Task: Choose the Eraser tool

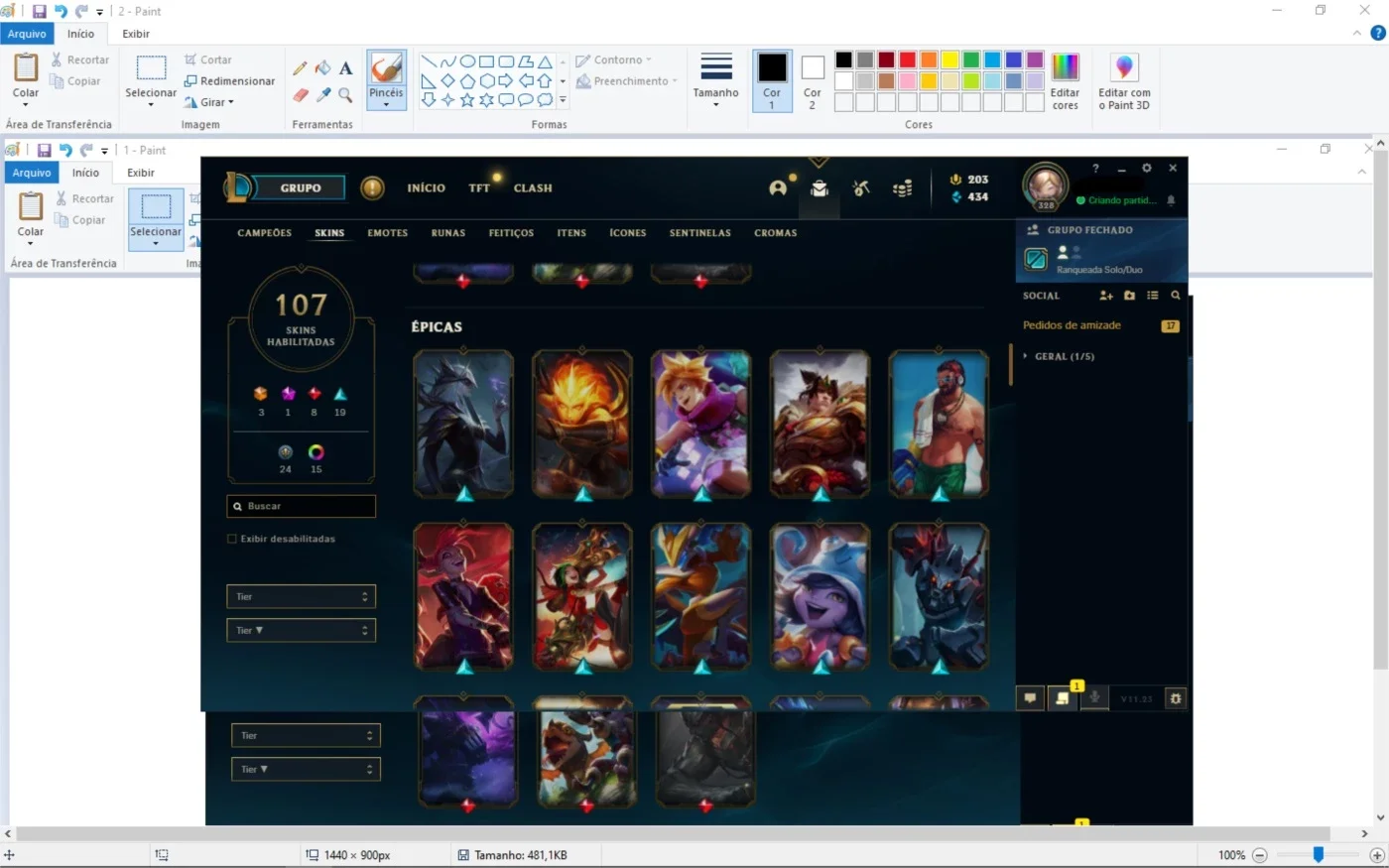Action: click(x=301, y=95)
